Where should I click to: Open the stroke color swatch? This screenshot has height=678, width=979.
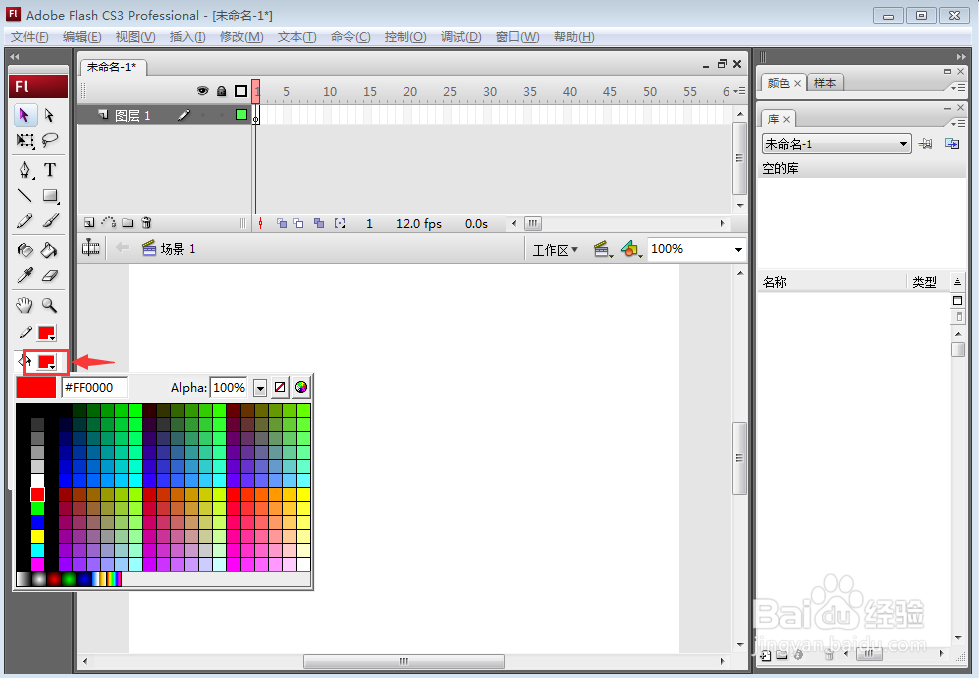click(x=47, y=333)
